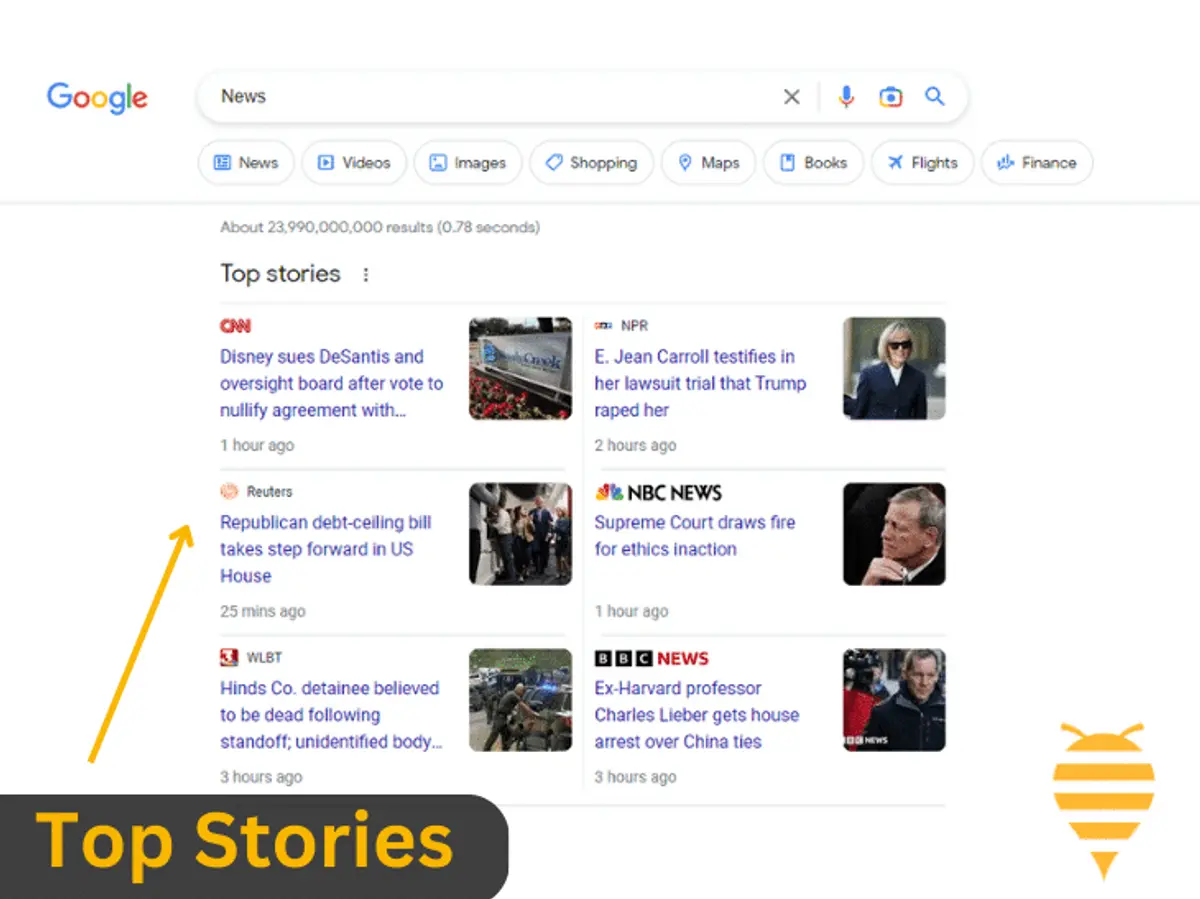Click the NPR source logo
Image resolution: width=1200 pixels, height=899 pixels.
603,326
